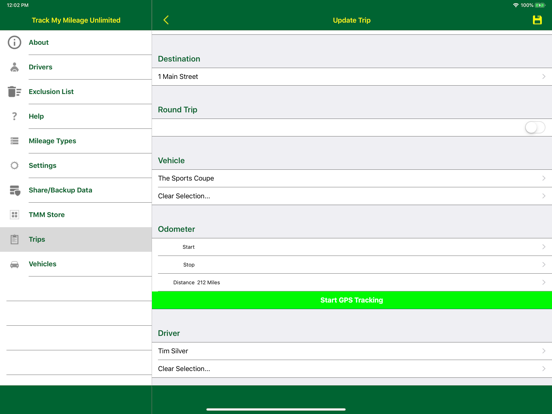Image resolution: width=552 pixels, height=414 pixels.
Task: Open the Exclusion List menu entry
Action: click(76, 92)
